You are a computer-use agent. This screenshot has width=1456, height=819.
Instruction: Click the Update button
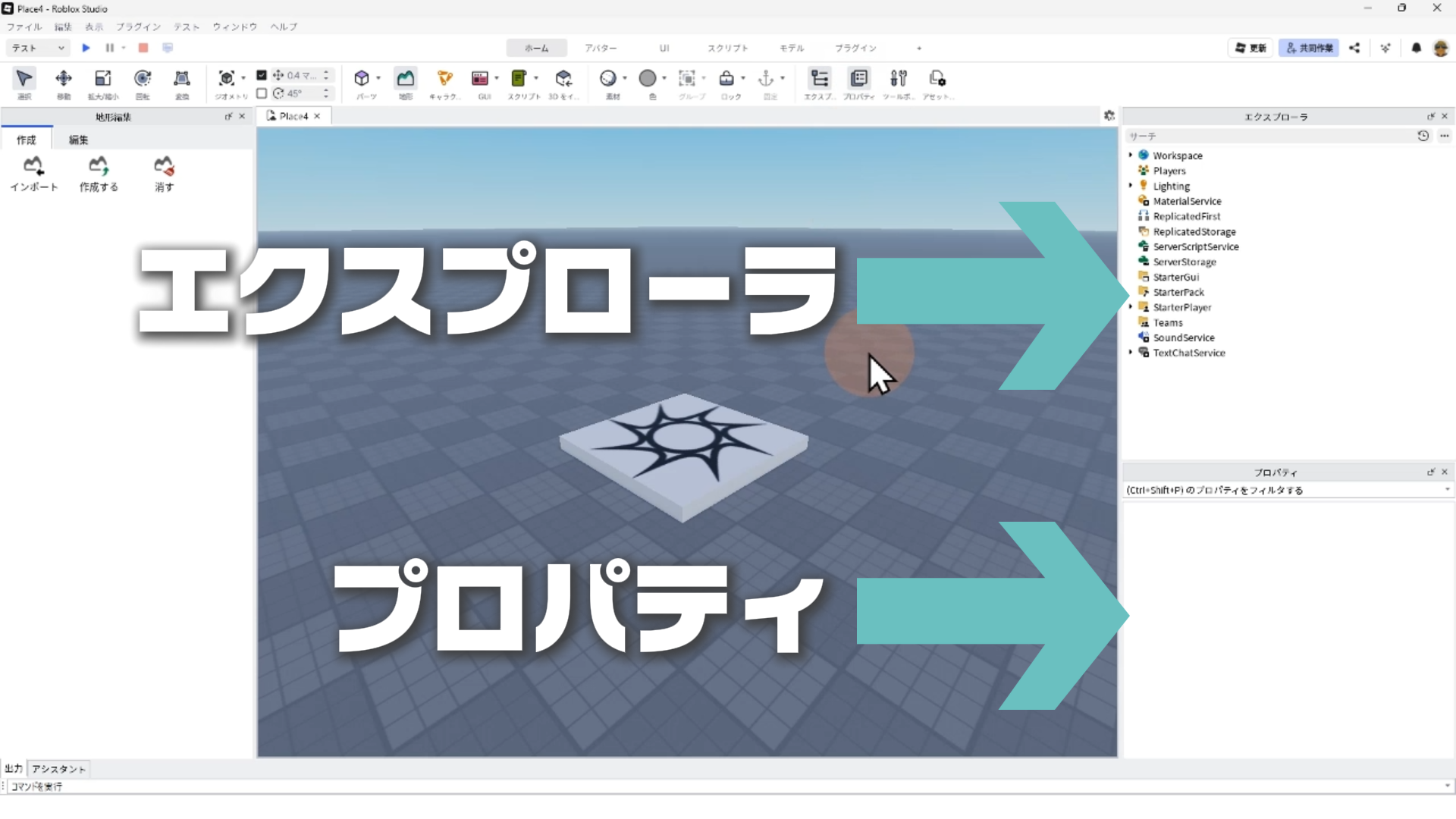click(x=1250, y=48)
